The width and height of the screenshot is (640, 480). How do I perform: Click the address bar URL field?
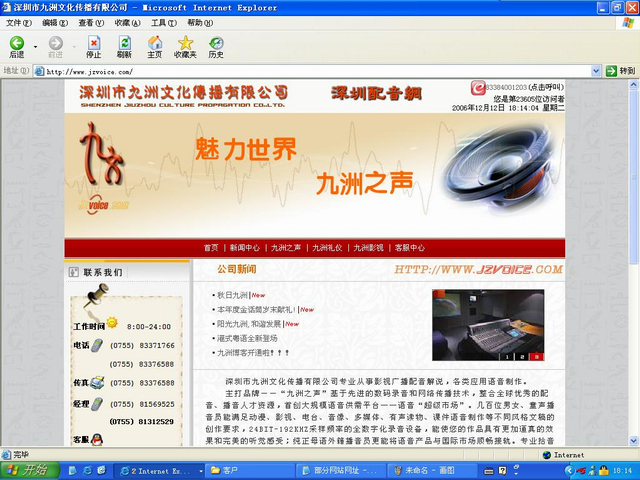(300, 71)
